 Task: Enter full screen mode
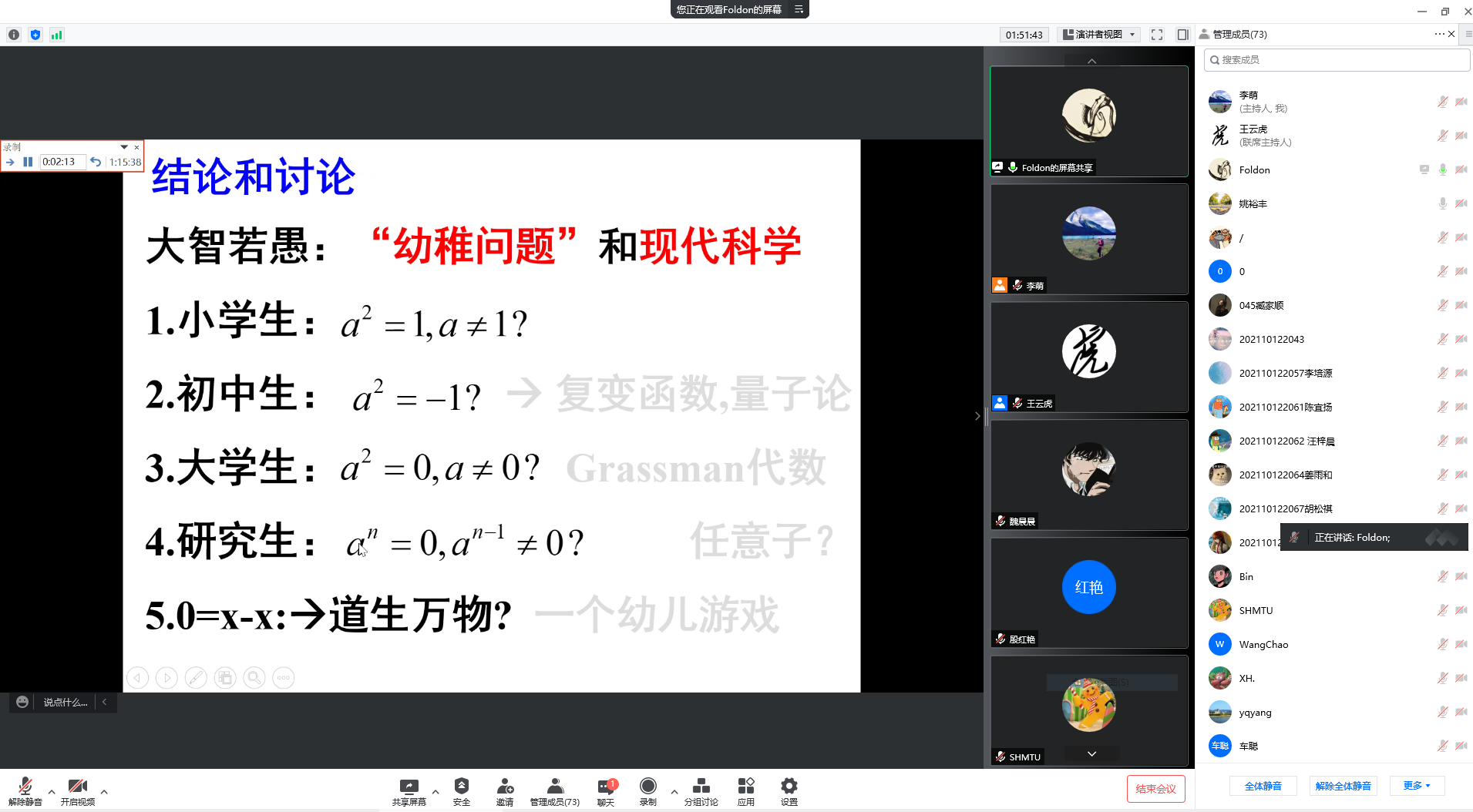[1157, 35]
